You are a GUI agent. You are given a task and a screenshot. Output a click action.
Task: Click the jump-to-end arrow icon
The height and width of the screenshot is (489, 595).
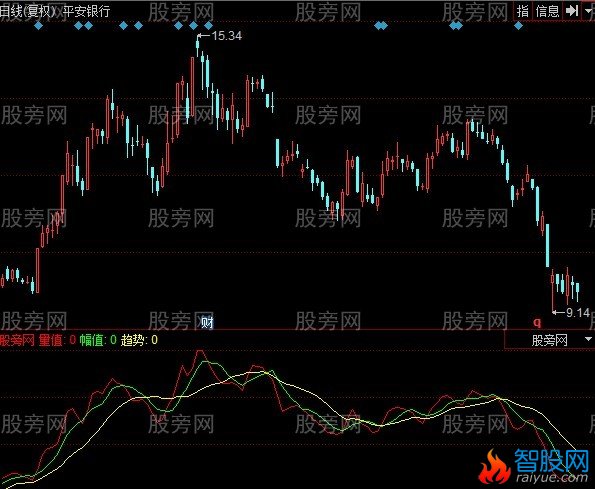point(572,11)
